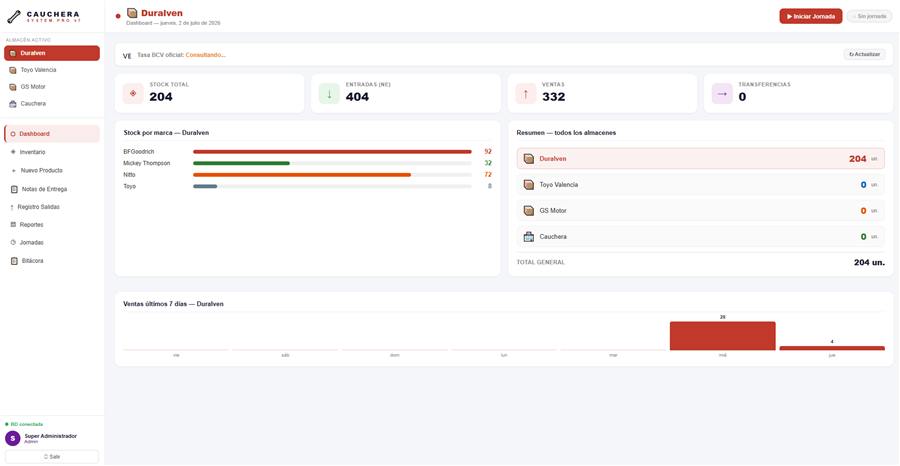
Task: Click the Toyo Valencia box icon in the Resumen panel
Action: point(529,185)
